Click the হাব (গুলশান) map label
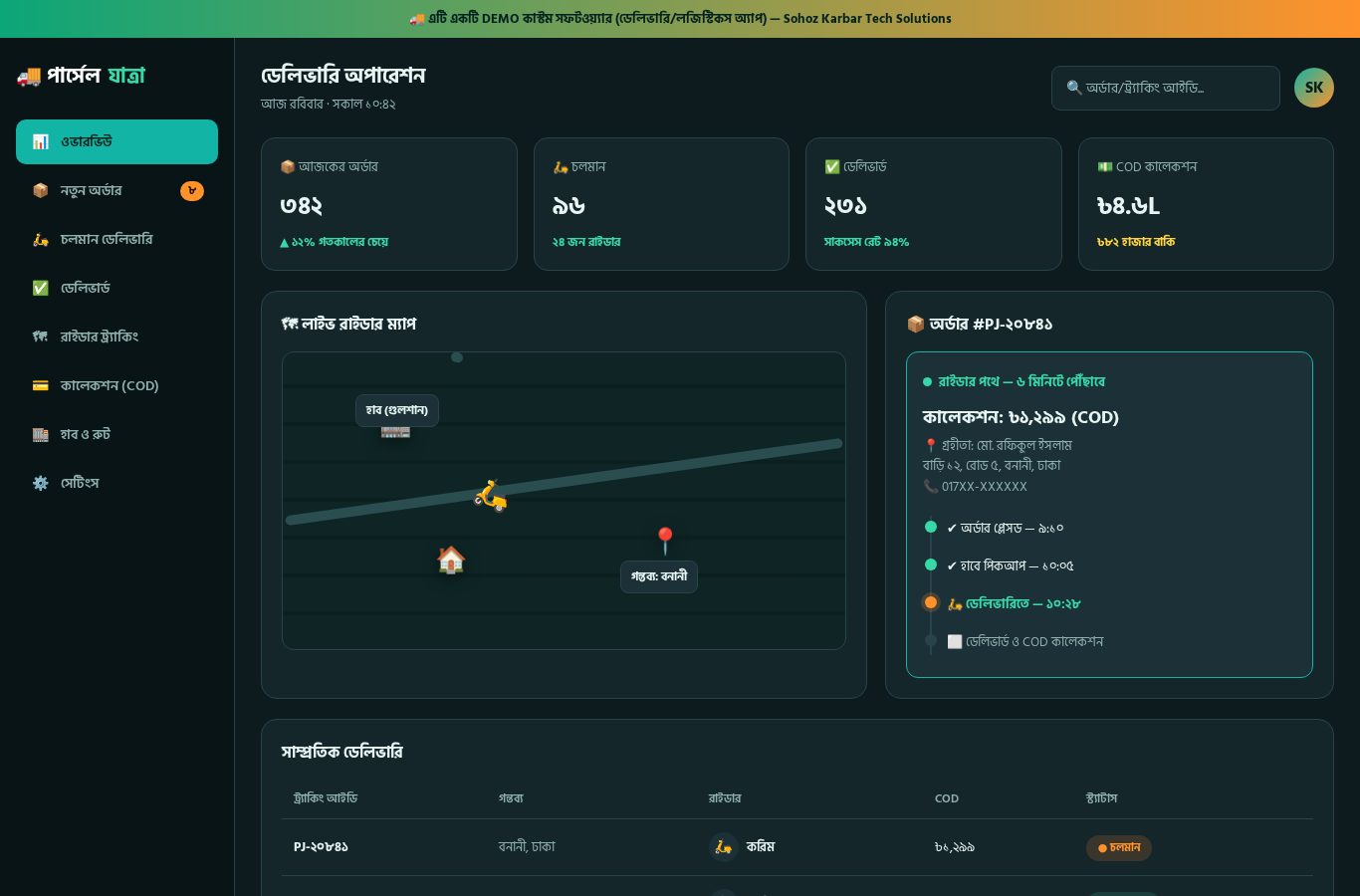Screen dimensions: 1360x896 [x=397, y=410]
